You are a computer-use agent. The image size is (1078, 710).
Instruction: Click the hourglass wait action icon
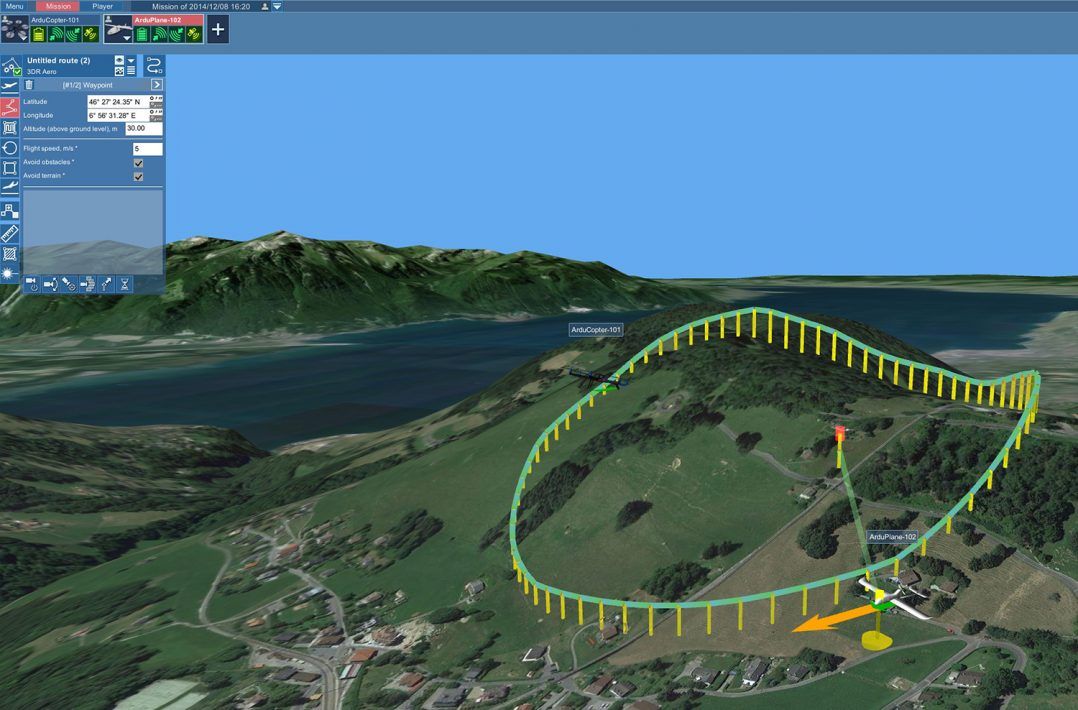coord(125,284)
